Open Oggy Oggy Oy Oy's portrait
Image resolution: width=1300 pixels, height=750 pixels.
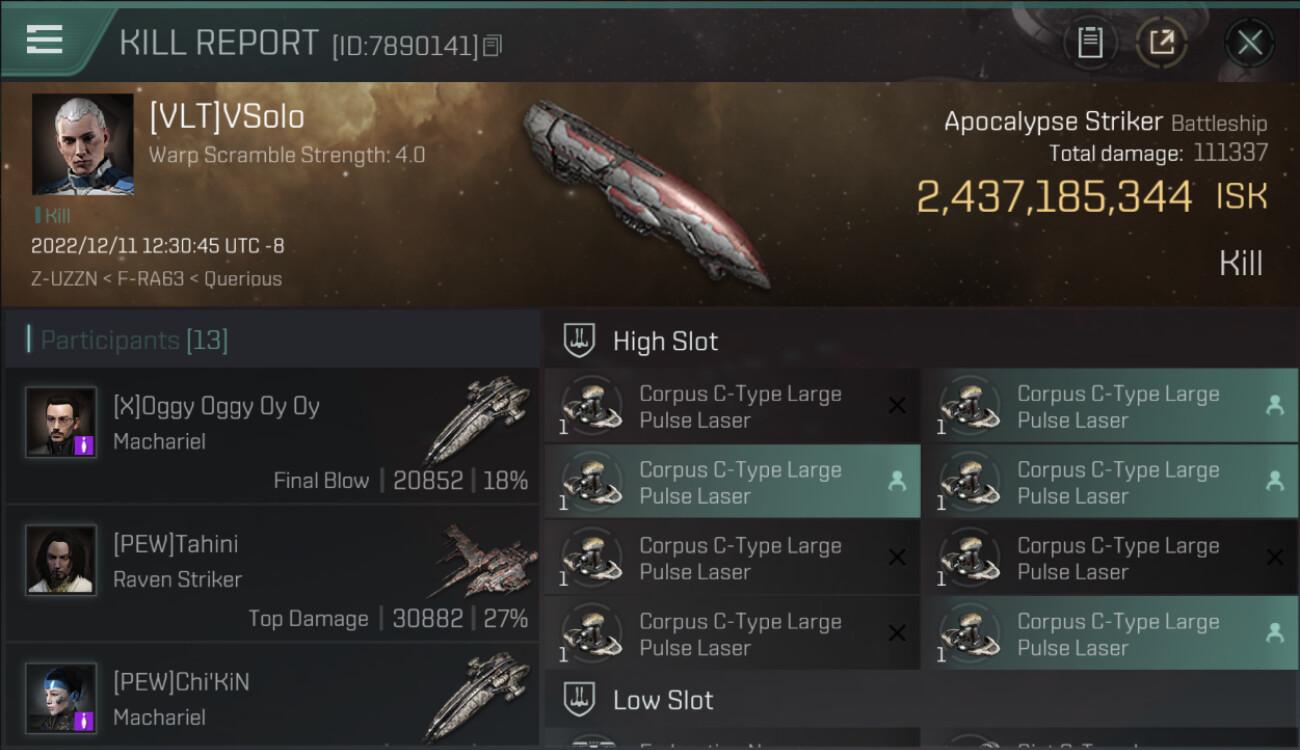61,422
